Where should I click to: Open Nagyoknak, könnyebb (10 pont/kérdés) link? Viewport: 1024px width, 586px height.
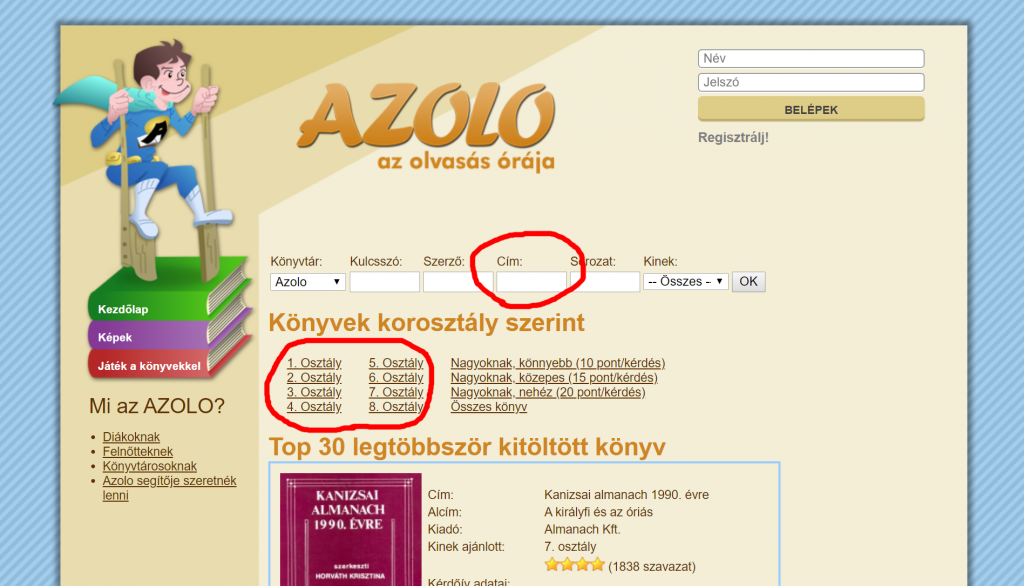point(558,363)
